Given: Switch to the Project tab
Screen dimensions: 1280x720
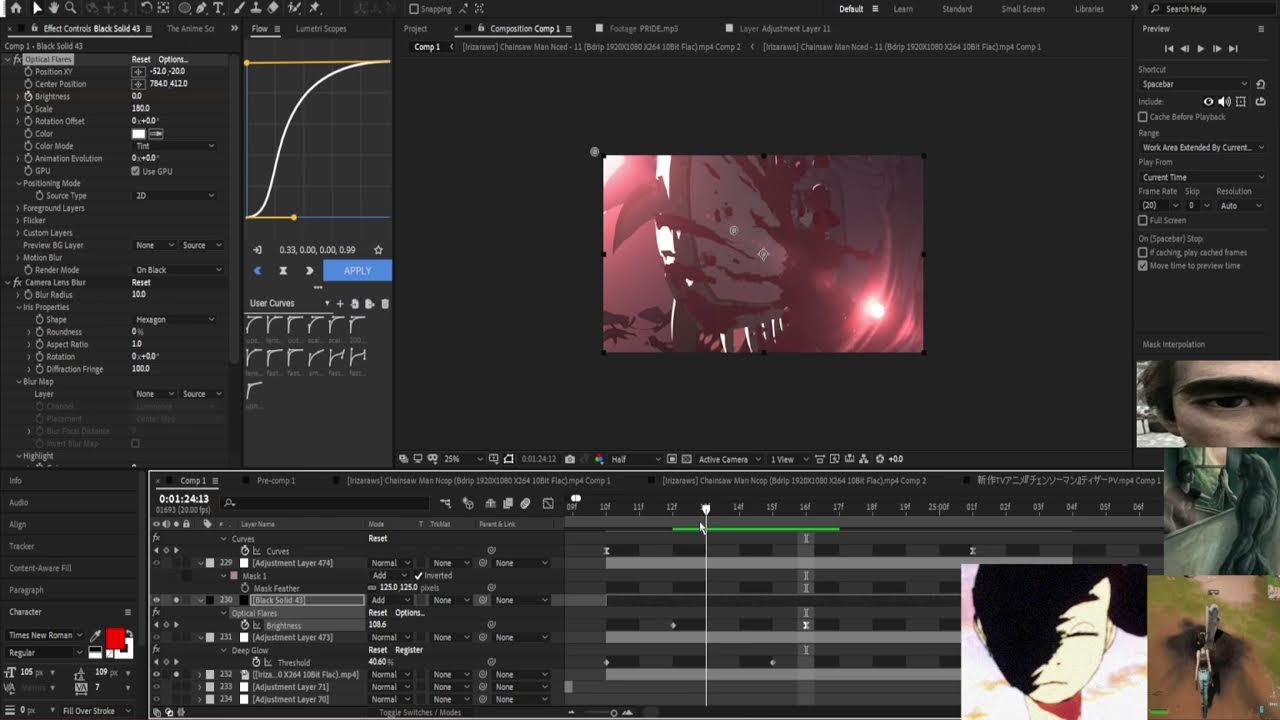Looking at the screenshot, I should [x=416, y=29].
